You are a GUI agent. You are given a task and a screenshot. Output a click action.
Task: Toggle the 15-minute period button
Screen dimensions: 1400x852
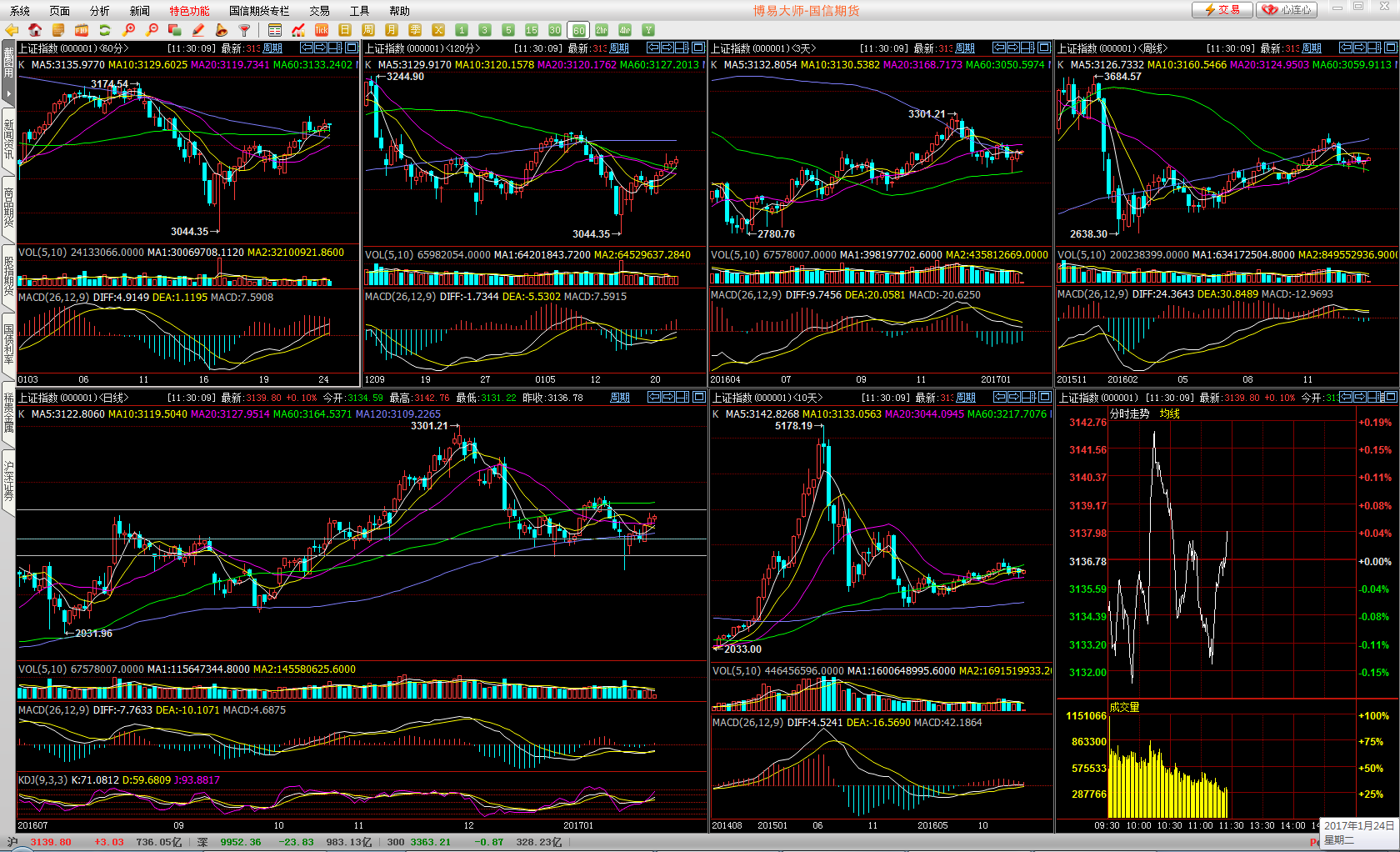click(532, 30)
